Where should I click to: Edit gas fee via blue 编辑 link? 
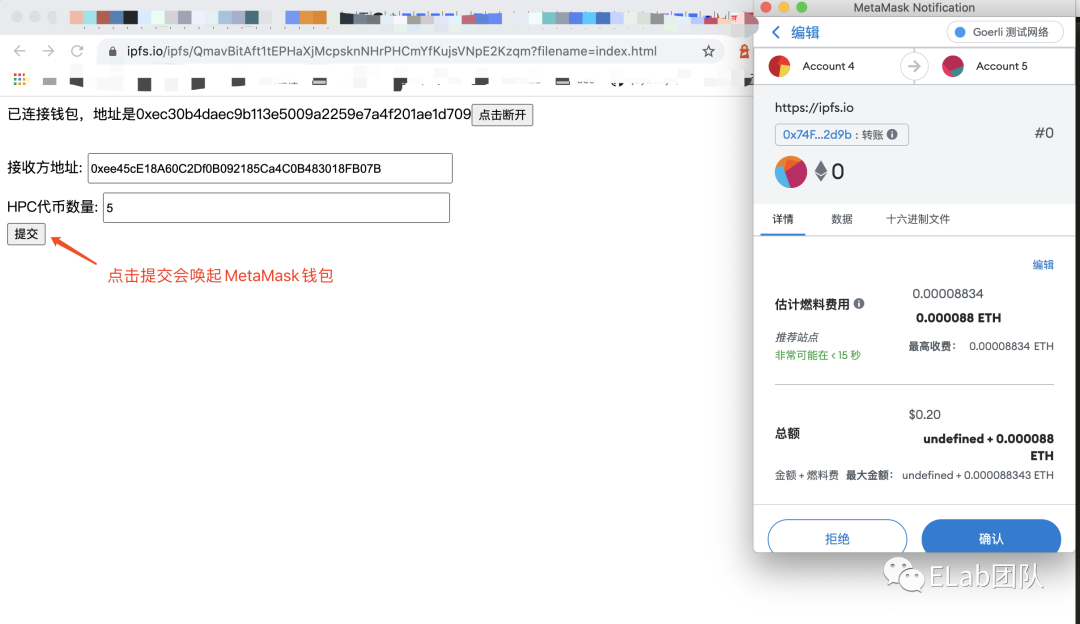click(x=1043, y=264)
